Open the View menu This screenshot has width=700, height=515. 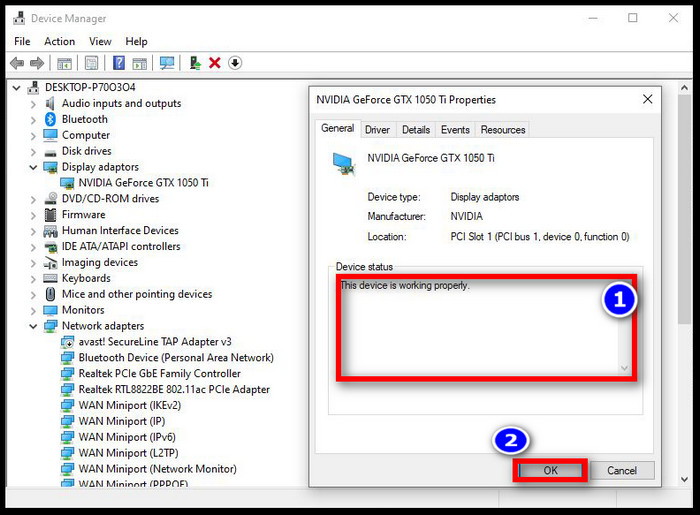pos(100,42)
